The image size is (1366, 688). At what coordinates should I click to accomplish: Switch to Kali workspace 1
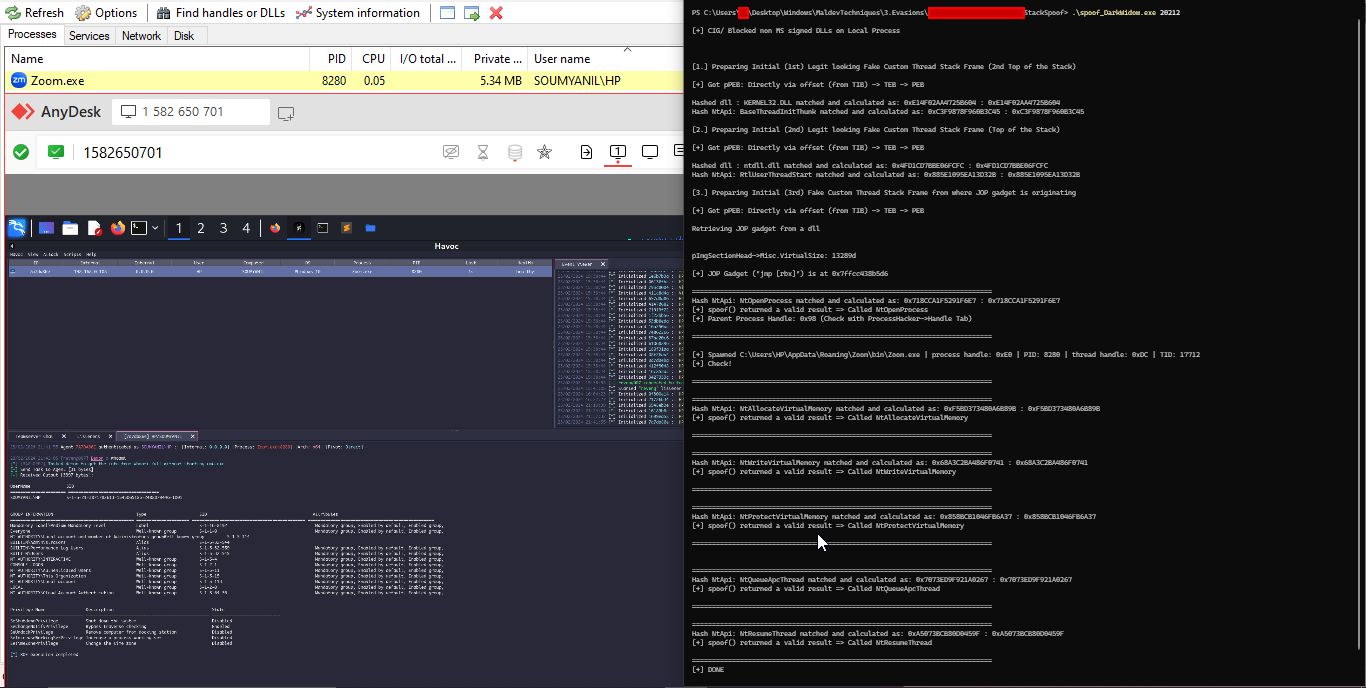click(179, 228)
